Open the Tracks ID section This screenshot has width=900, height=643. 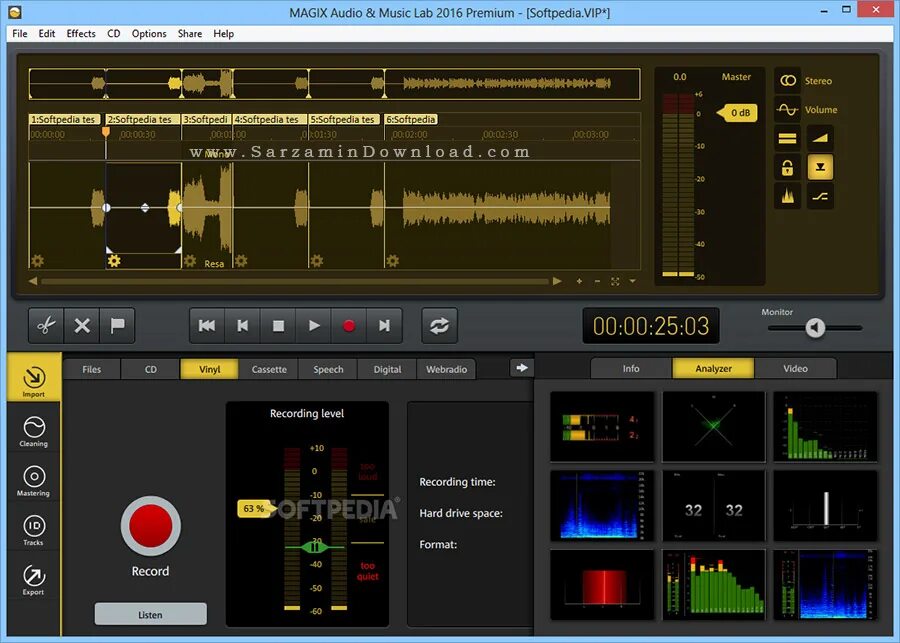[x=33, y=530]
